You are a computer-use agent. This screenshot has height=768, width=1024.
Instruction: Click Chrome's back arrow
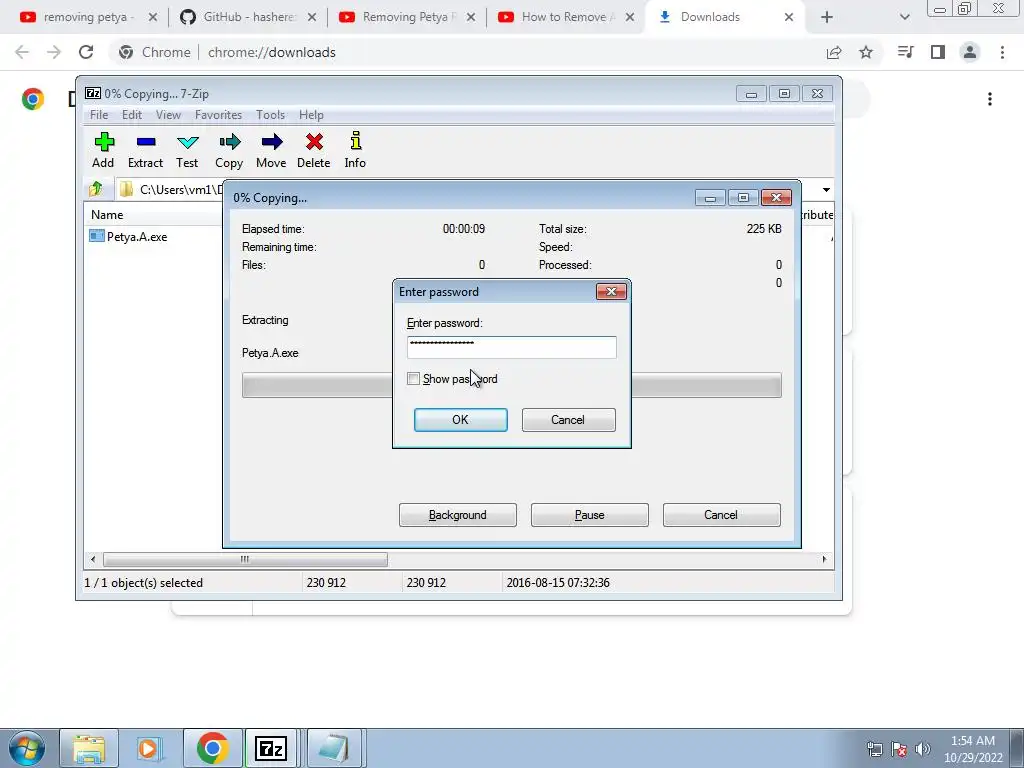(x=22, y=52)
